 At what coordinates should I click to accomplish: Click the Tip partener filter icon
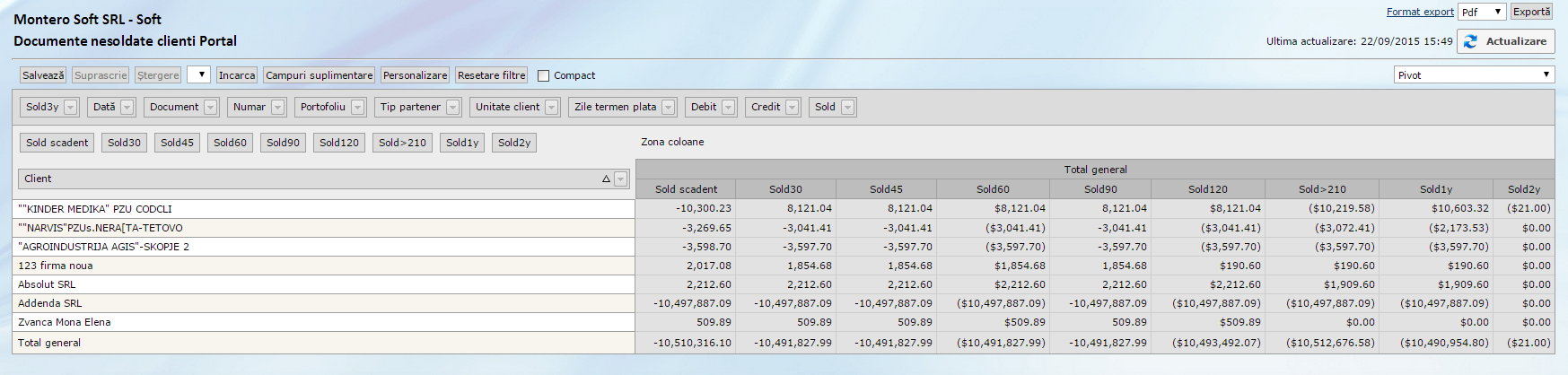[452, 108]
